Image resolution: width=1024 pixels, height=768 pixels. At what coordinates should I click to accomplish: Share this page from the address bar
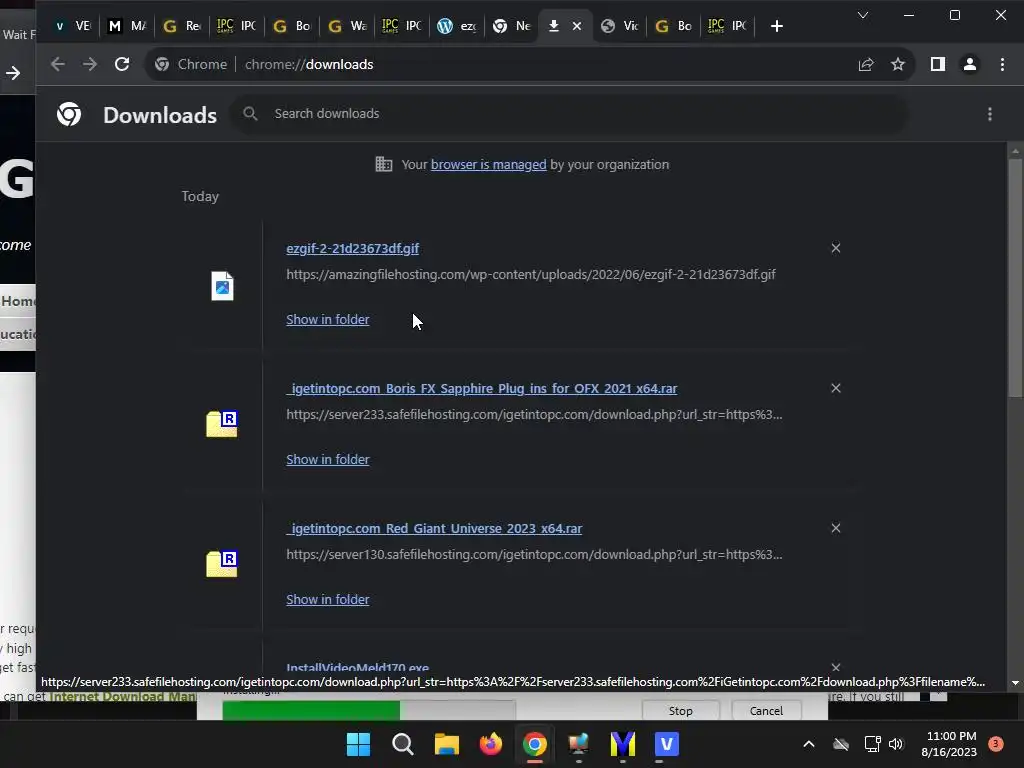pos(866,64)
